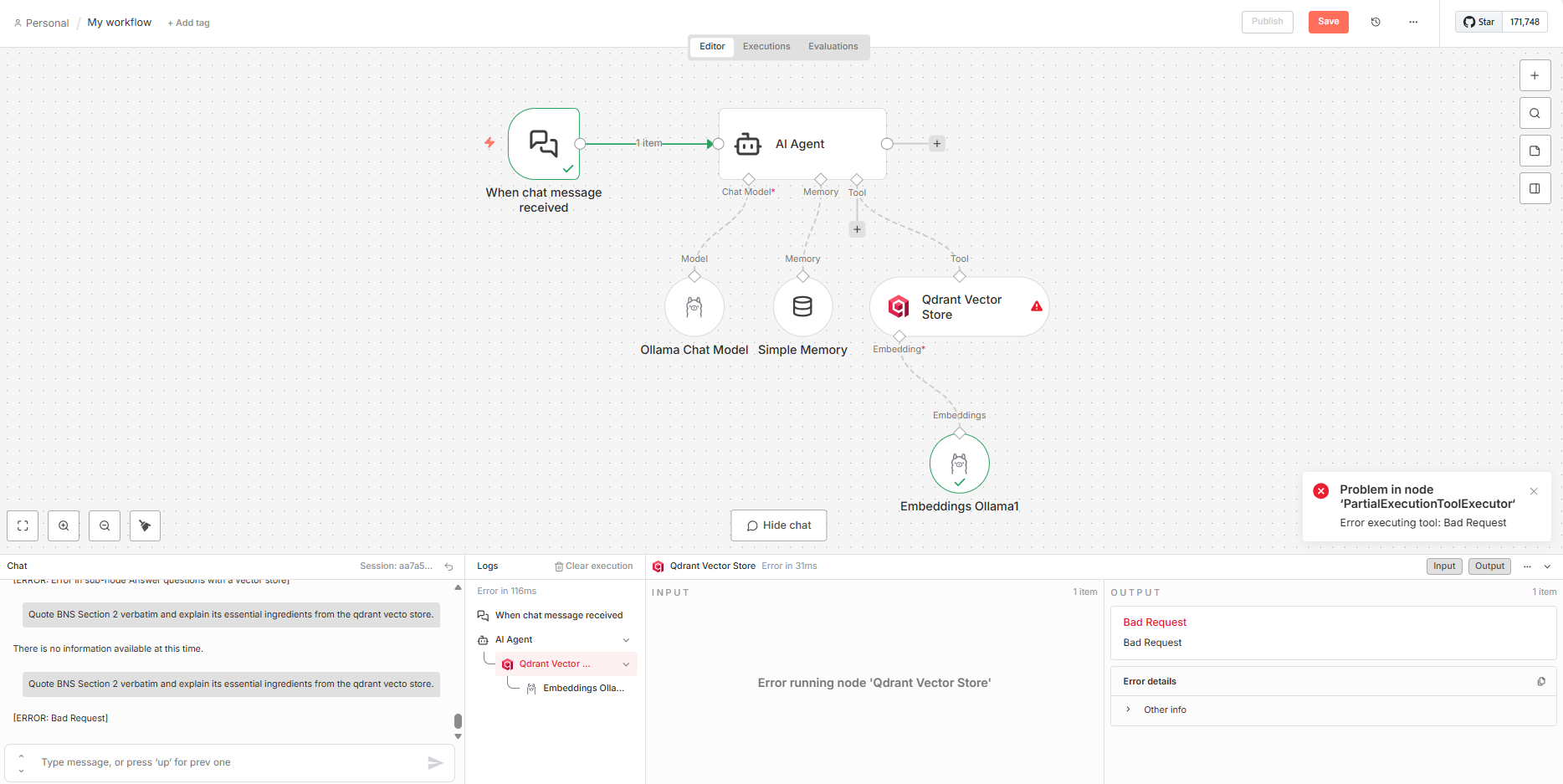Click the Qdrant node warning triangle

1037,306
